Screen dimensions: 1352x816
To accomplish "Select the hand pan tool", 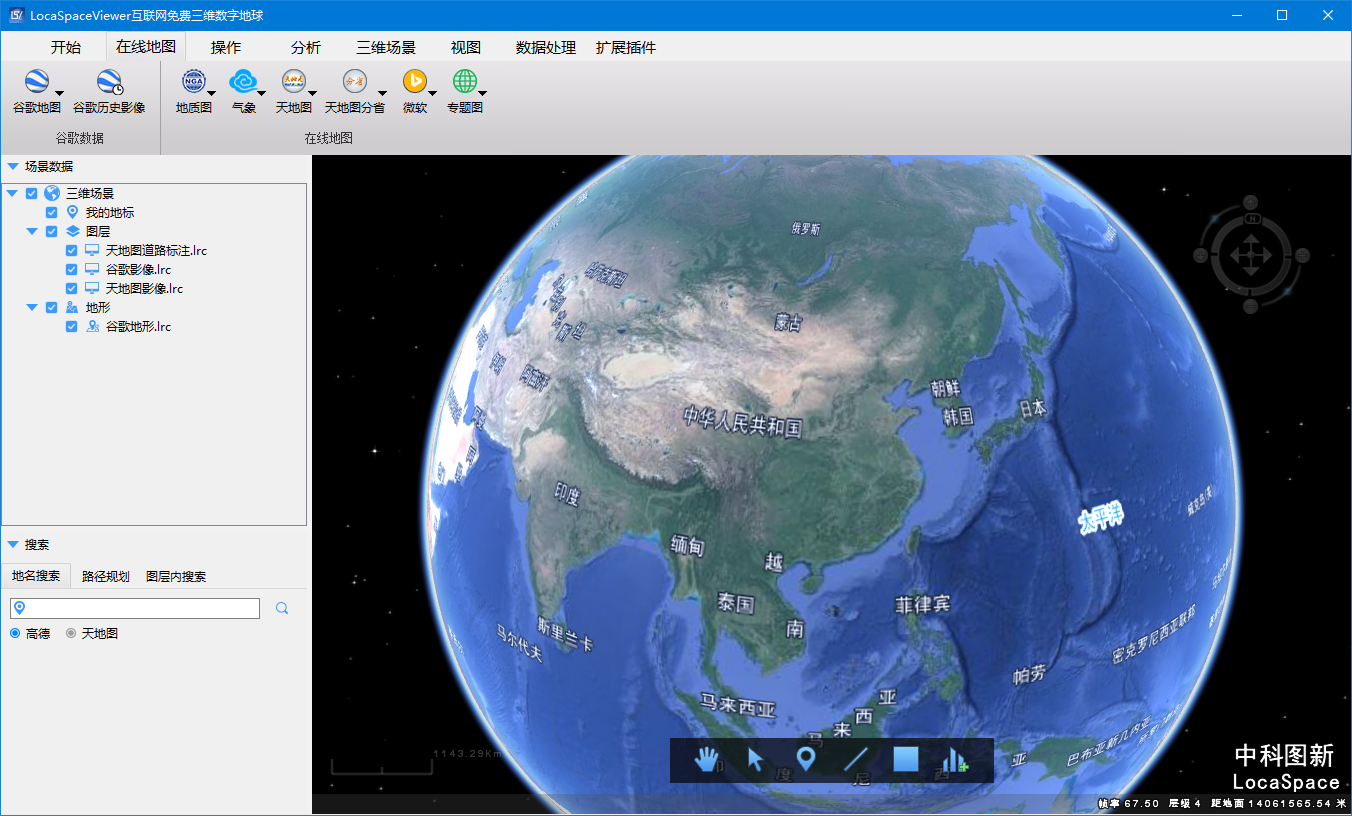I will coord(707,760).
